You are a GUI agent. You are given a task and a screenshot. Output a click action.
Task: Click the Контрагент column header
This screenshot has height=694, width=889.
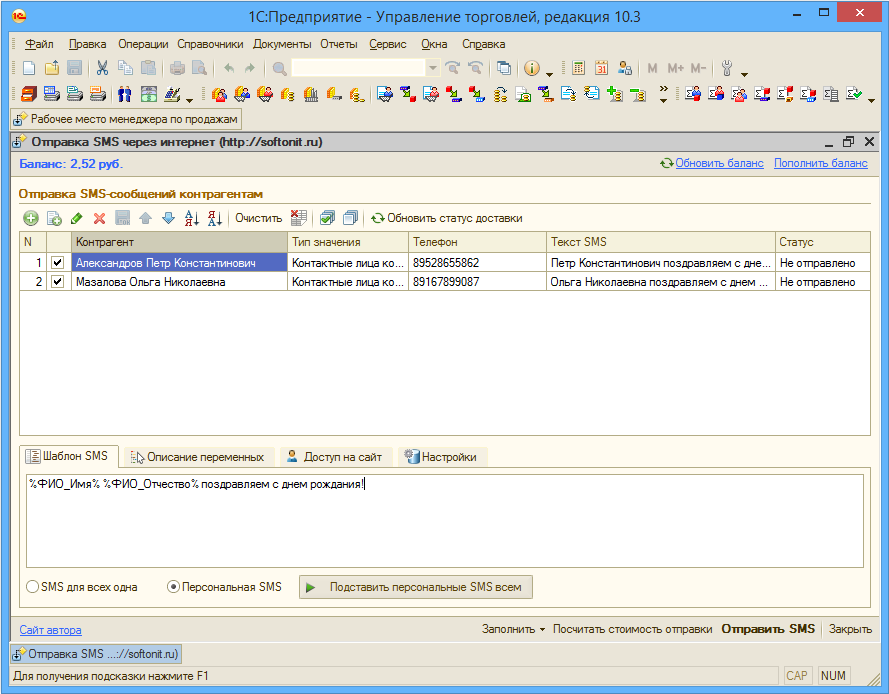pyautogui.click(x=179, y=242)
